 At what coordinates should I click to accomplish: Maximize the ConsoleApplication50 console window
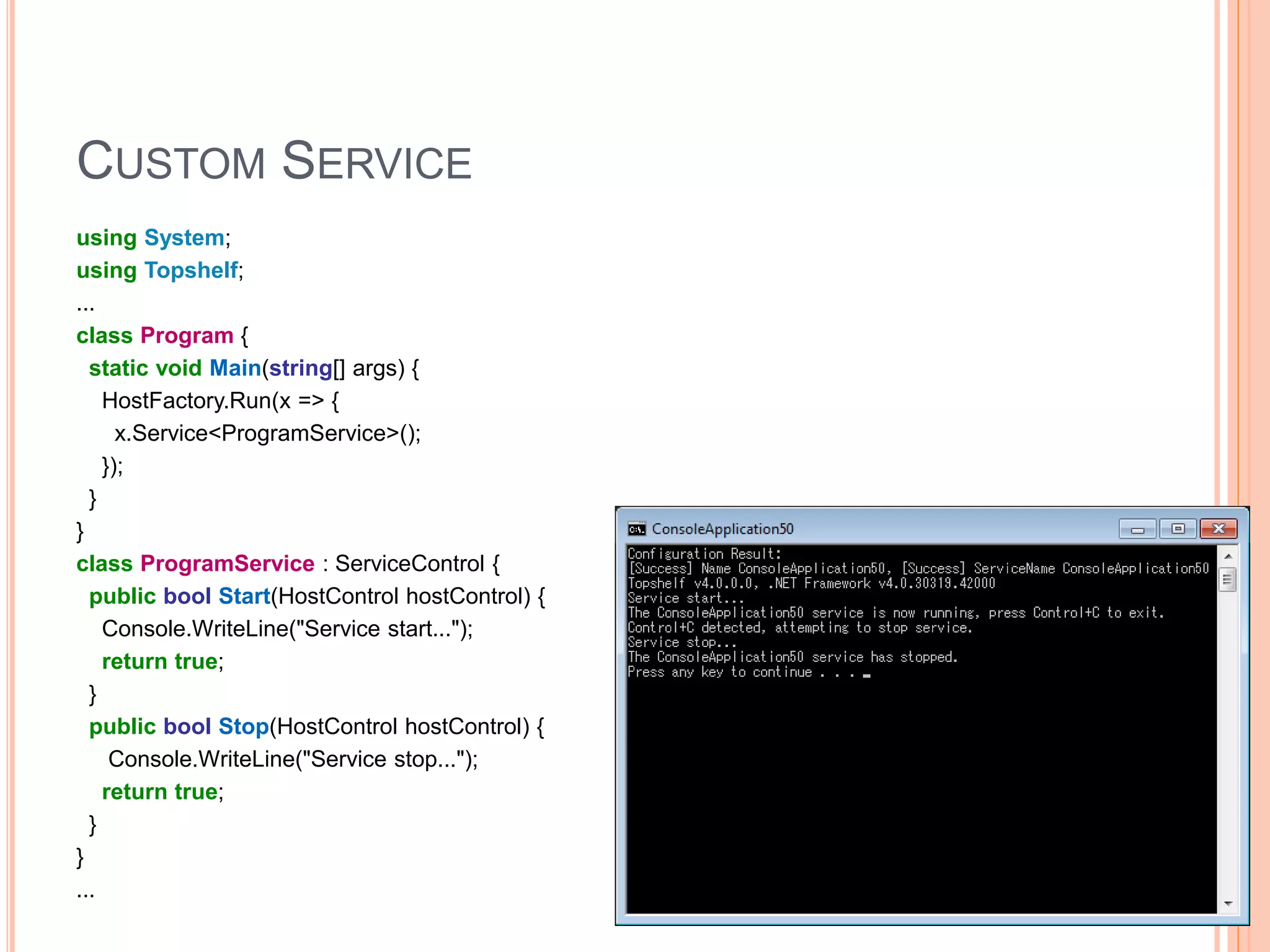[1178, 529]
